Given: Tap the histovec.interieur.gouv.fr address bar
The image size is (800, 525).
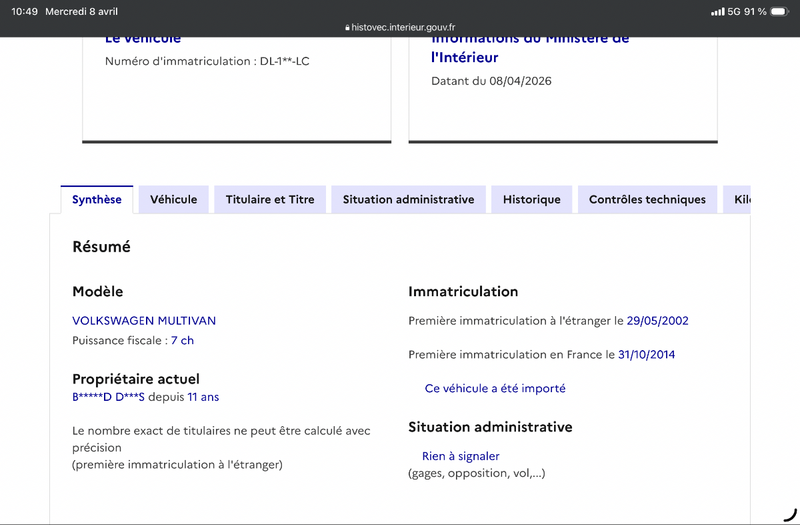Looking at the screenshot, I should click(x=400, y=28).
